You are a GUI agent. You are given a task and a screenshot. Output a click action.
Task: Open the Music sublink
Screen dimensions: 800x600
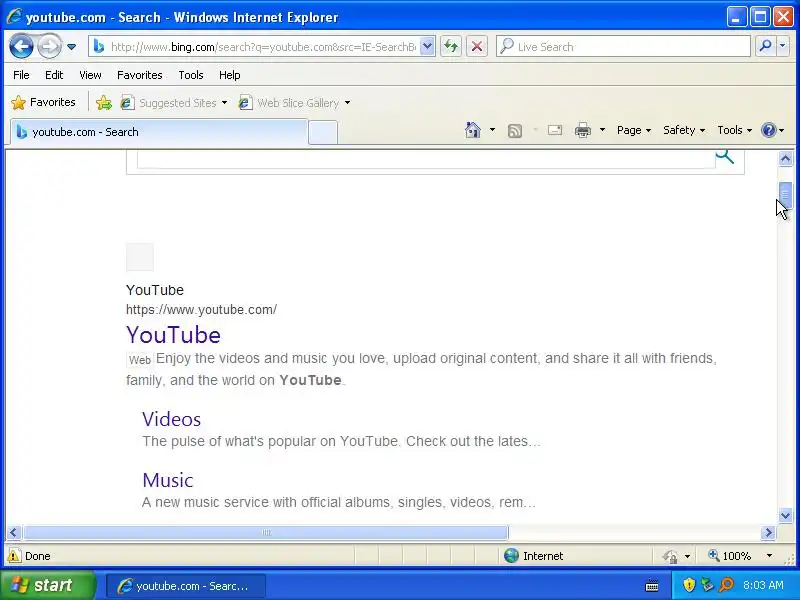point(168,480)
